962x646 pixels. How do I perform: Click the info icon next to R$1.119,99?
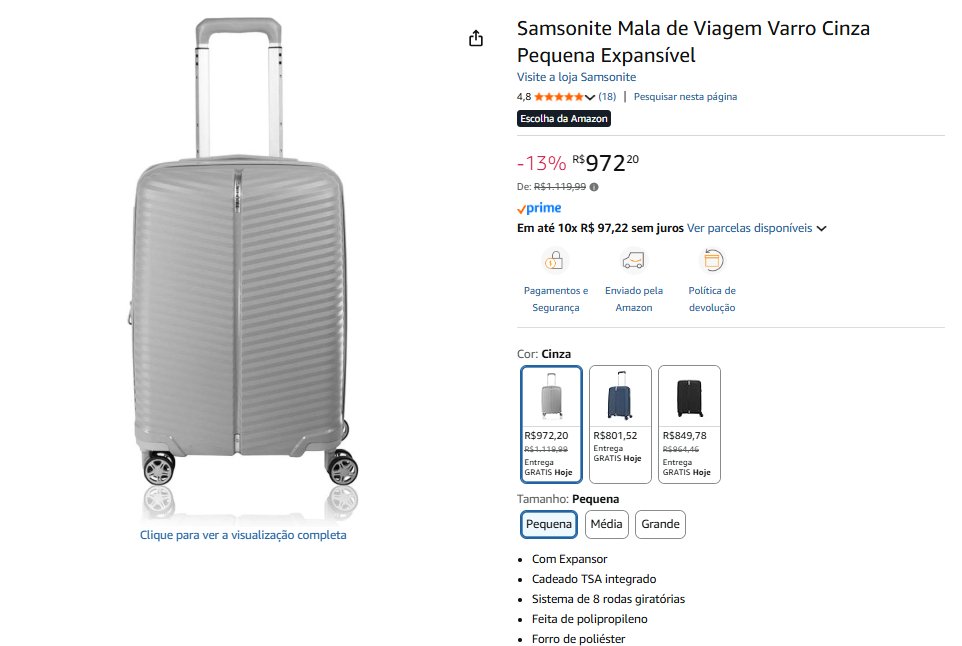[594, 186]
